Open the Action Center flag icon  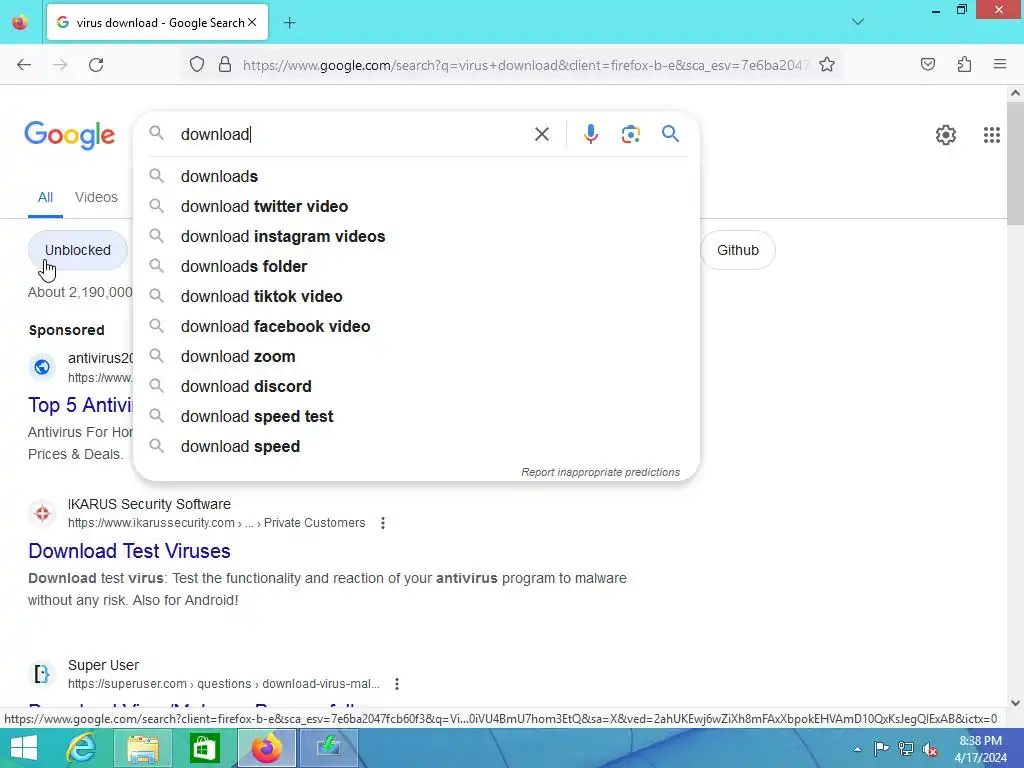[x=881, y=749]
